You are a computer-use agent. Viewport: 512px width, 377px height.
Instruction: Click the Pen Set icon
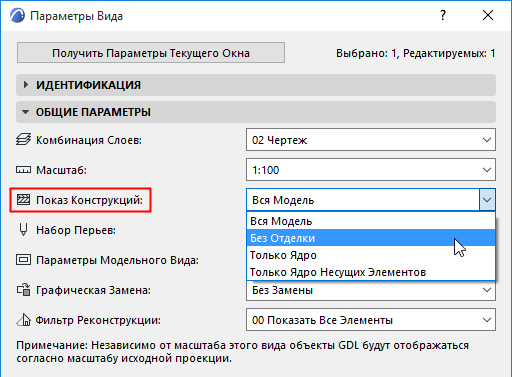(x=23, y=230)
